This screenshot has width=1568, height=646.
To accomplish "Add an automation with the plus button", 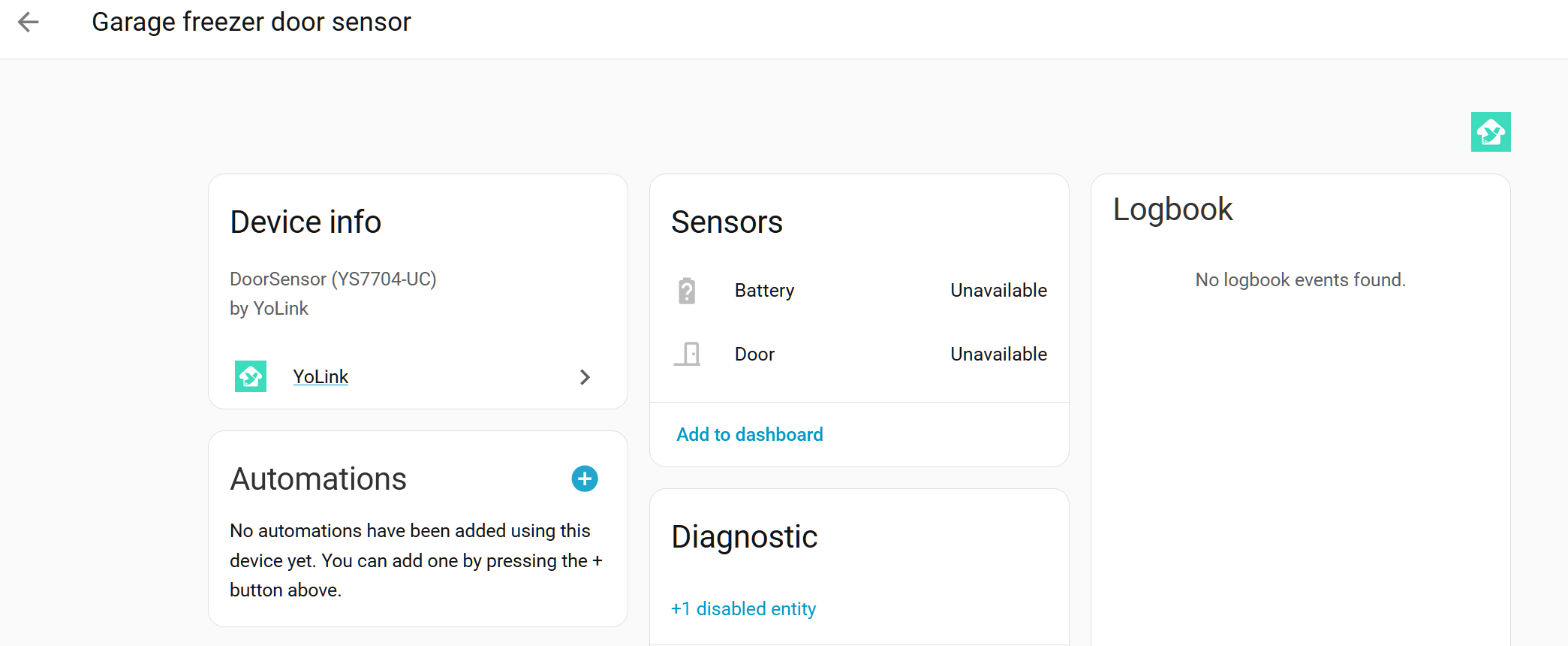I will 585,478.
